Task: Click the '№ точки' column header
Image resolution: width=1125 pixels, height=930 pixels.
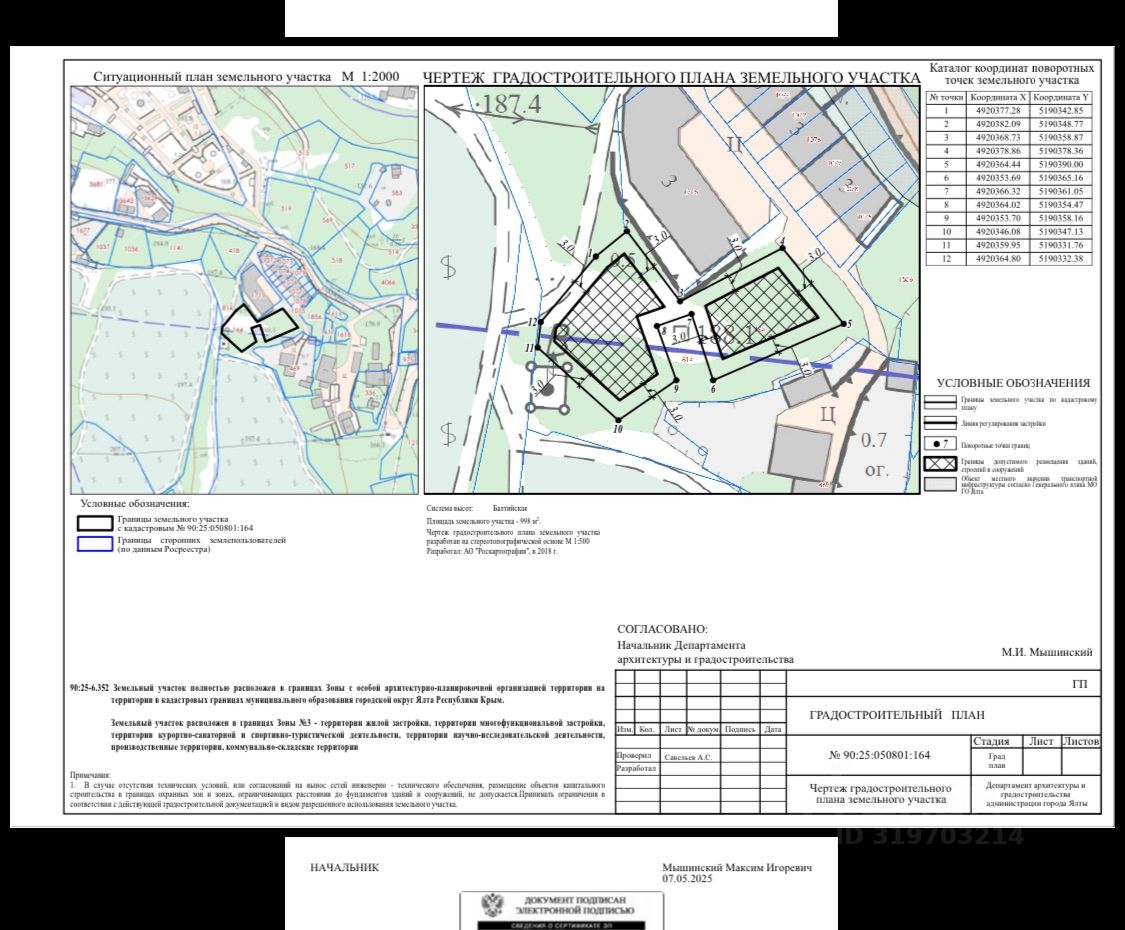Action: [x=946, y=98]
